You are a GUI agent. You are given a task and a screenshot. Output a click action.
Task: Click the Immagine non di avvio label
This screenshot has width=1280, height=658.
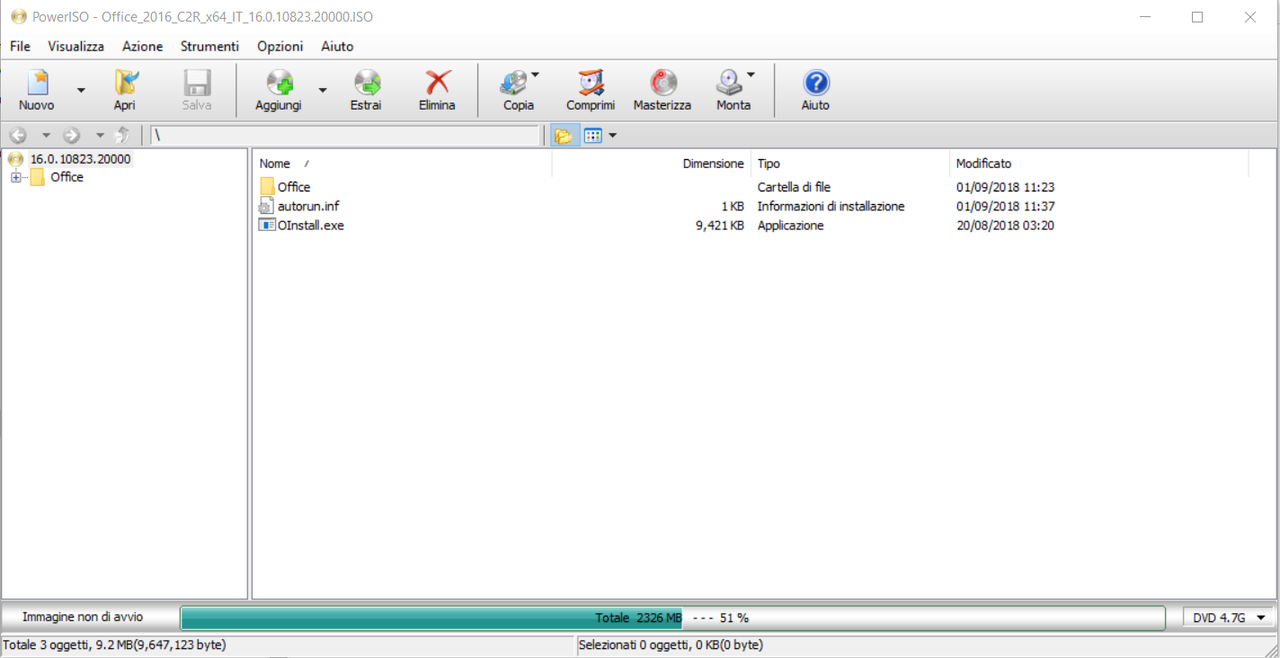pyautogui.click(x=83, y=617)
